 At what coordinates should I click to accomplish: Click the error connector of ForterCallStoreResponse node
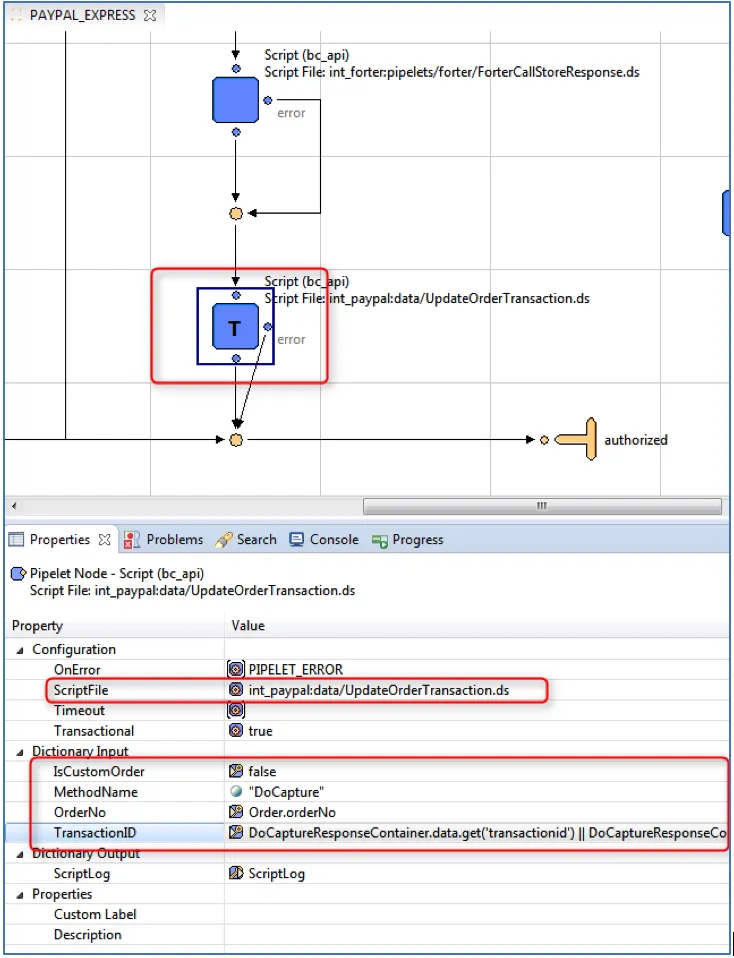pyautogui.click(x=268, y=100)
